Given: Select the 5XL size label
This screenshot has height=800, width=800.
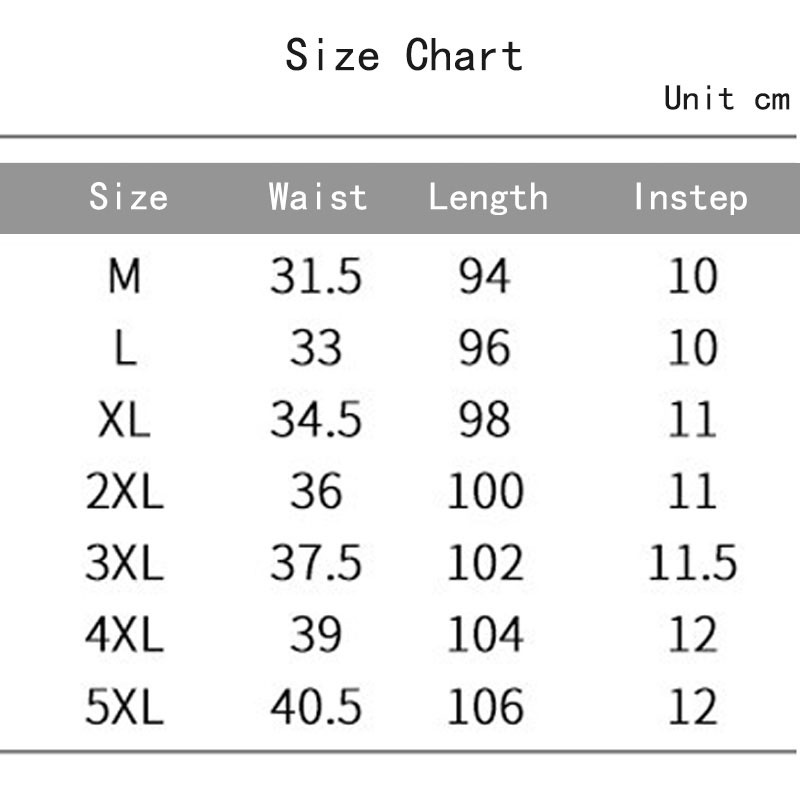Looking at the screenshot, I should [x=124, y=708].
